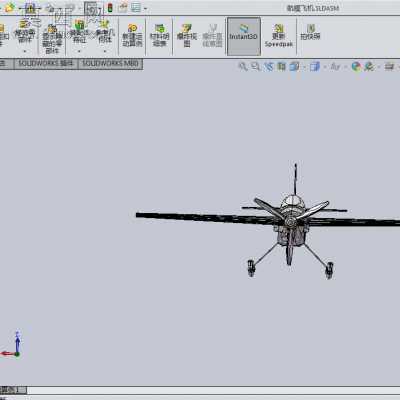Expand the arrow below Assembly Features (装配体特征)
This screenshot has height=400, width=400.
[x=79, y=51]
